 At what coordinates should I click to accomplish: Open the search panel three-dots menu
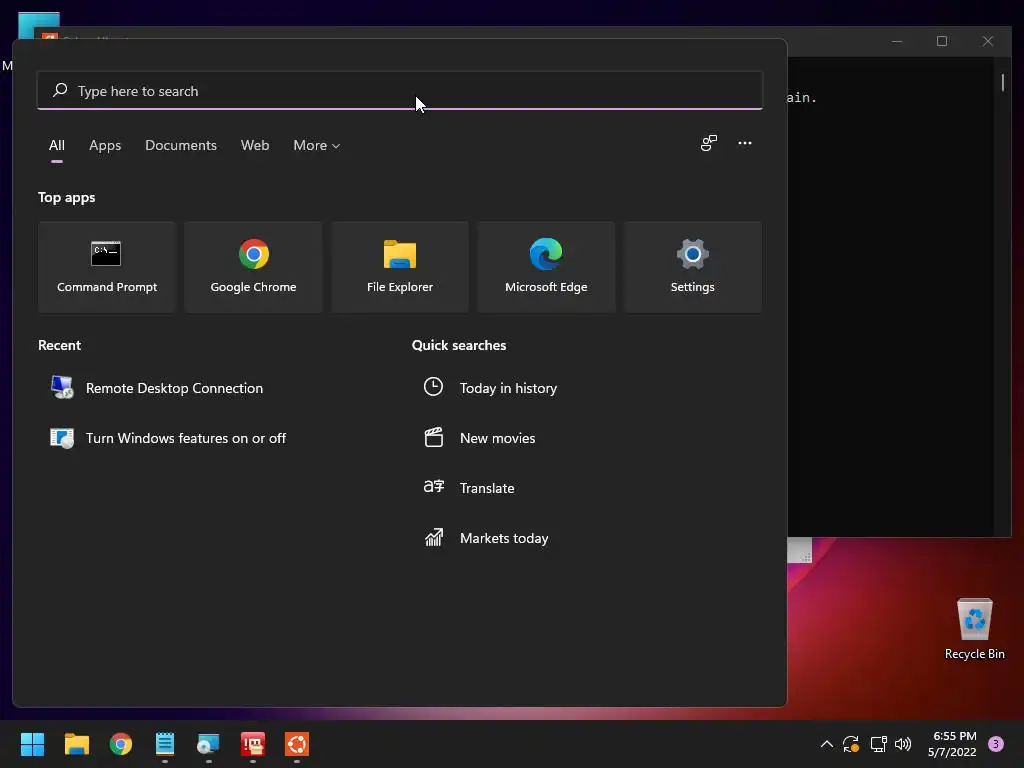click(744, 143)
